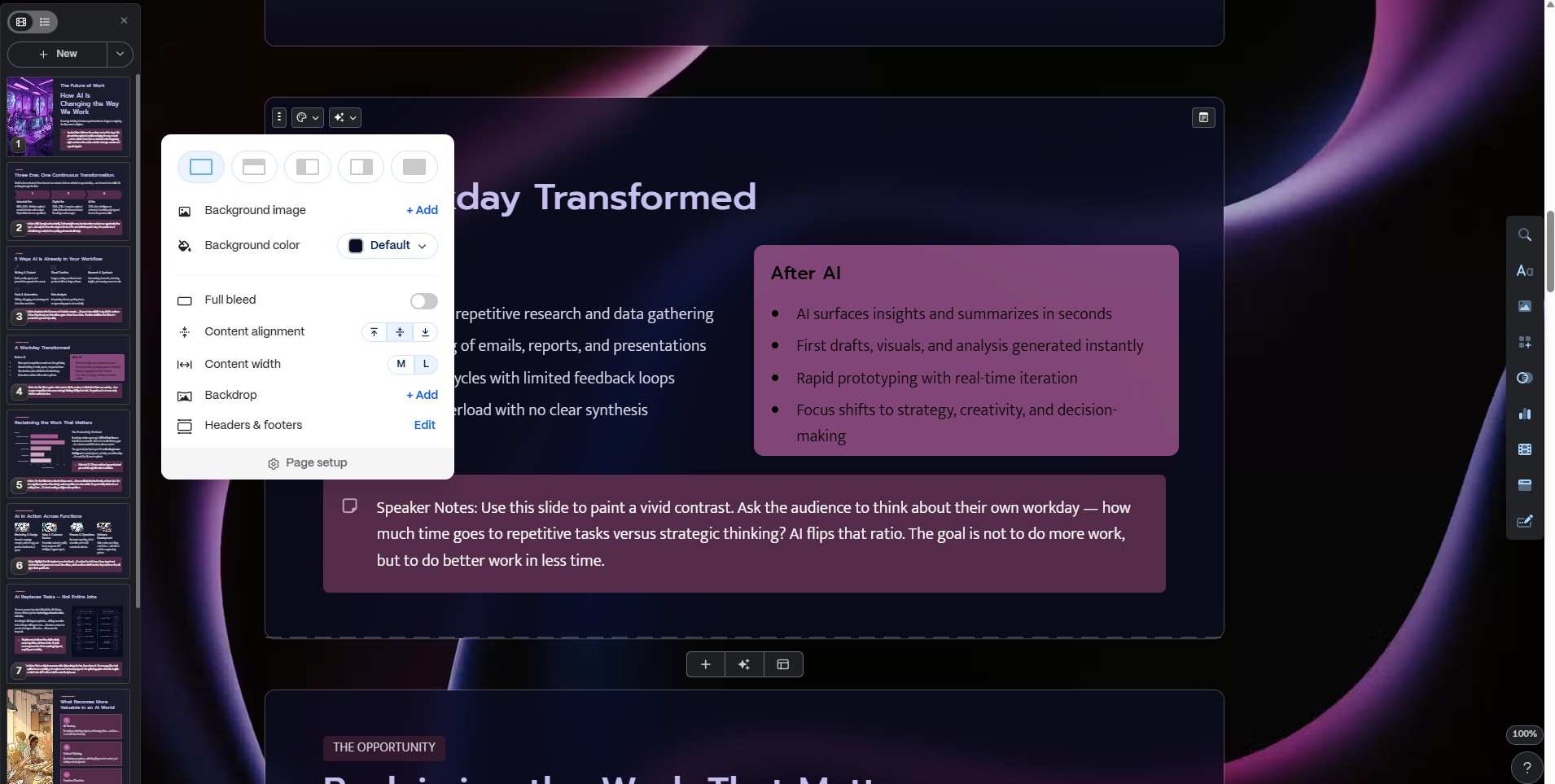This screenshot has width=1555, height=784.
Task: Click the dark background color swatch
Action: tap(356, 246)
